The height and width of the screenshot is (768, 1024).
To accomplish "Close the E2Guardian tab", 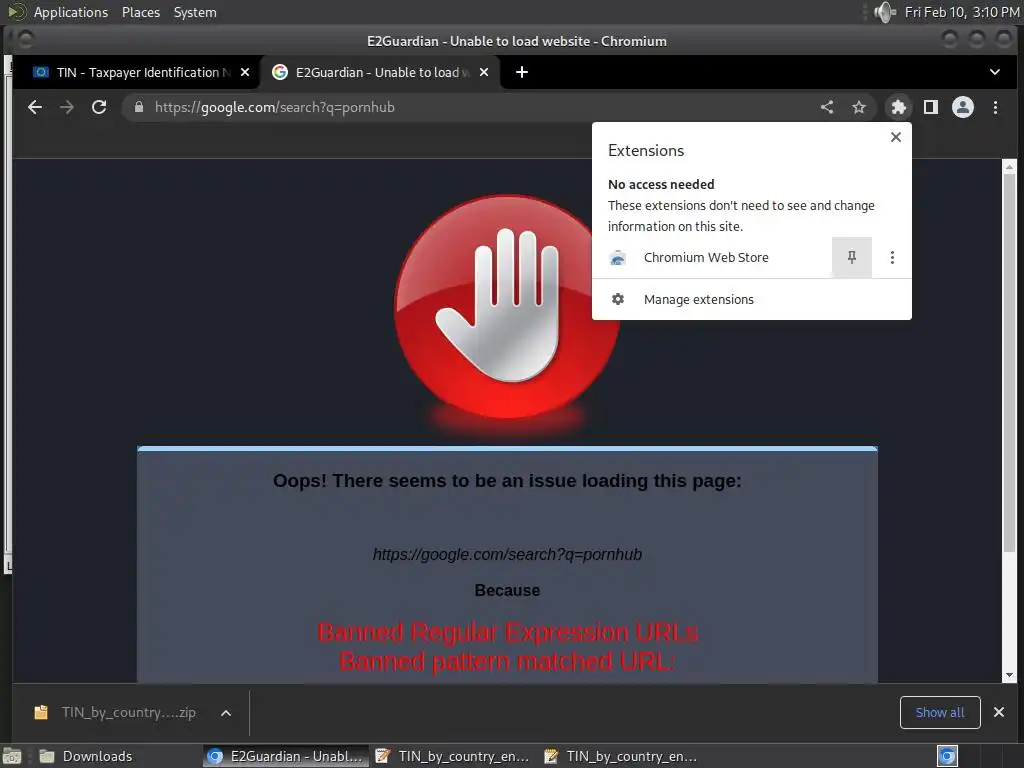I will pyautogui.click(x=484, y=72).
